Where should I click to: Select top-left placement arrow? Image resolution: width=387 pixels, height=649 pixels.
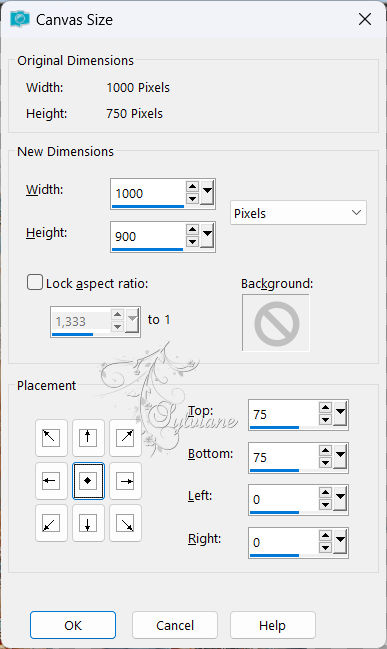pyautogui.click(x=51, y=437)
